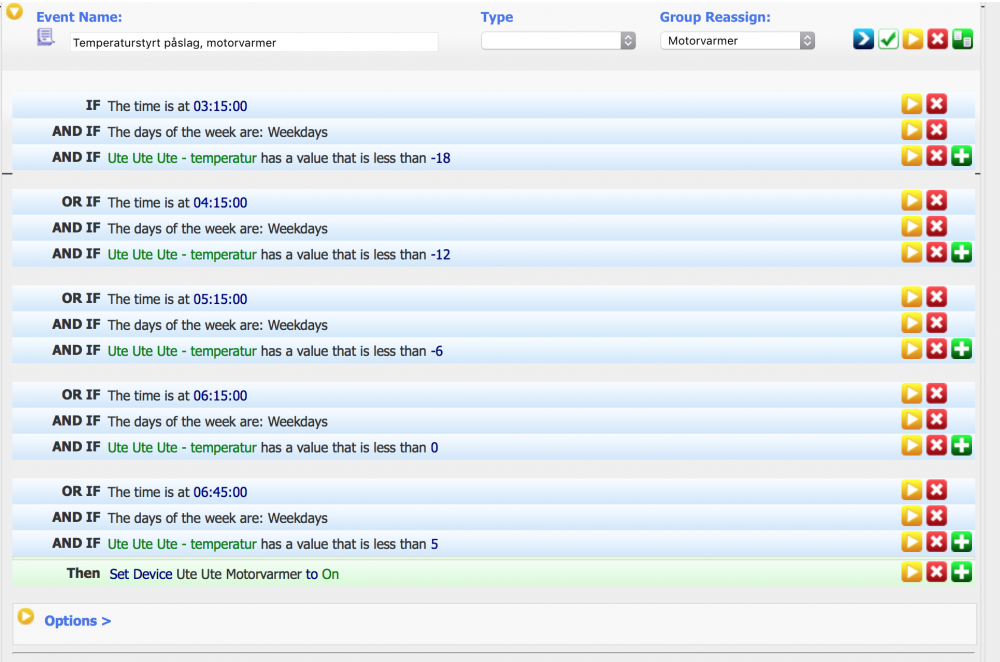This screenshot has width=1000, height=662.
Task: Click the Set Device link in the Then row
Action: (138, 573)
